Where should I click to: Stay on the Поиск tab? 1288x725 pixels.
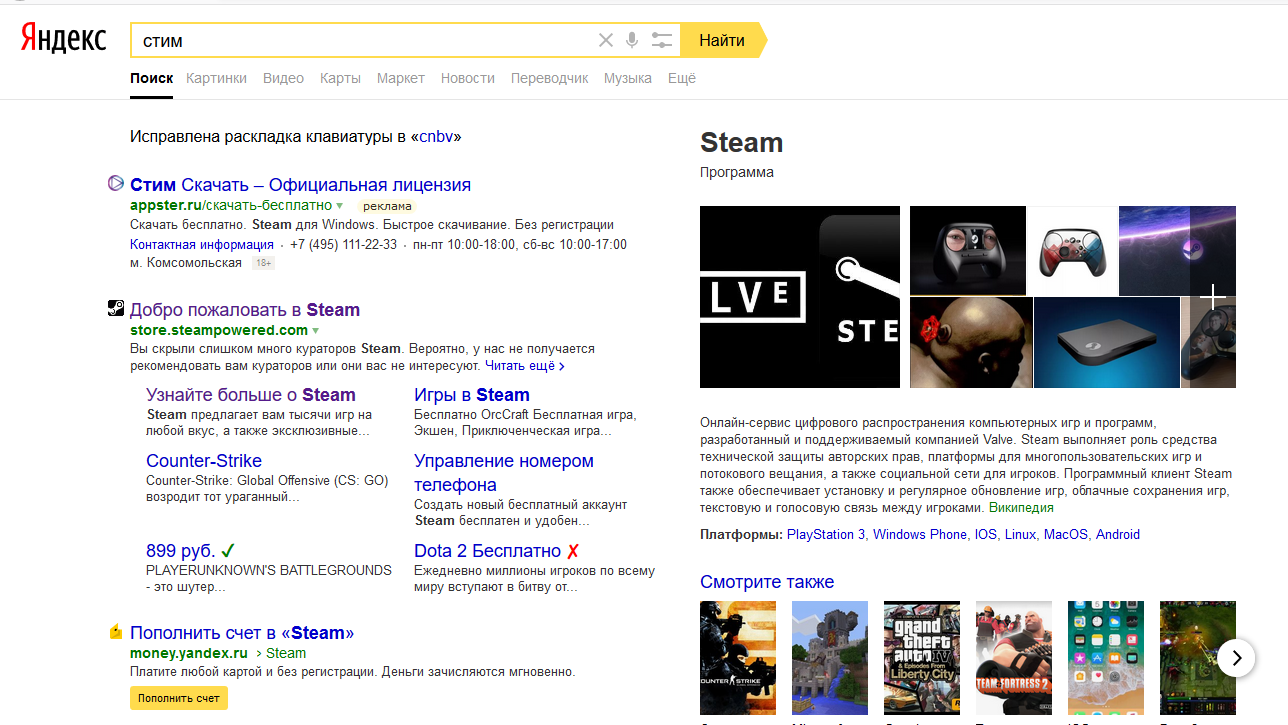[x=151, y=78]
